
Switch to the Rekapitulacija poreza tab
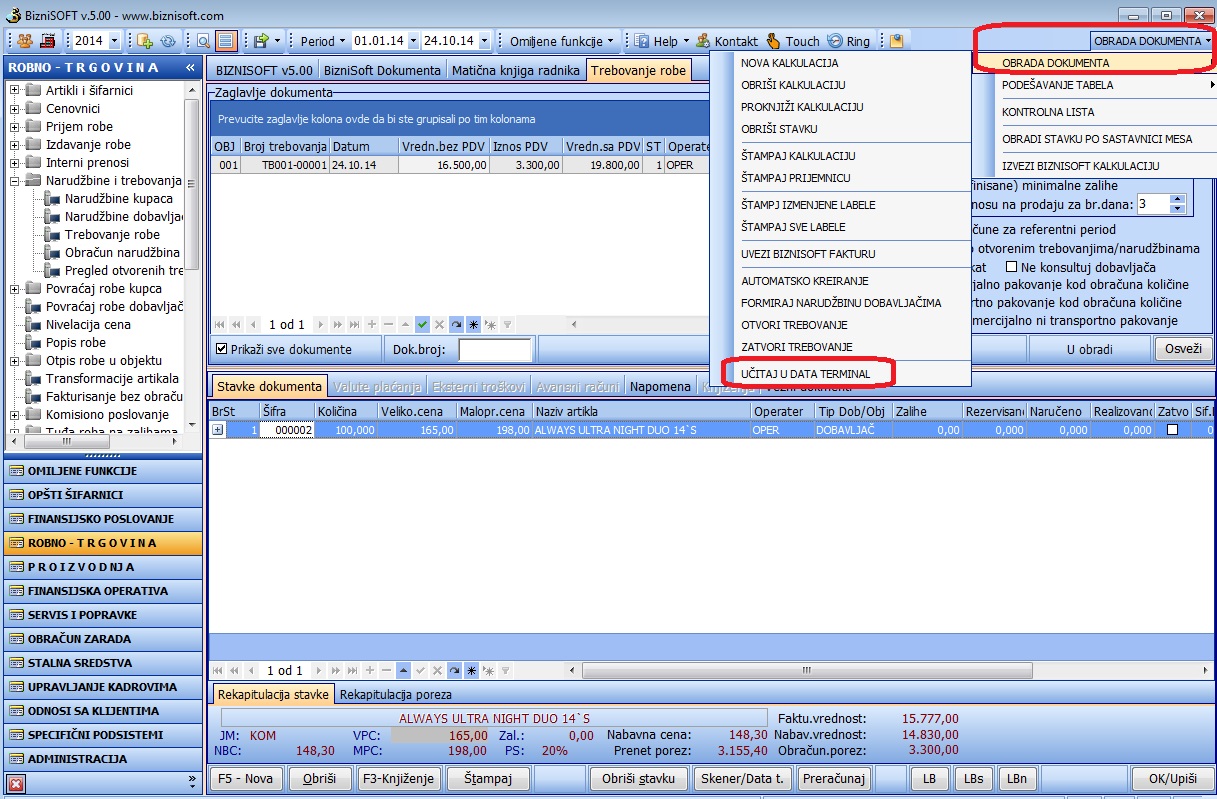pos(395,694)
